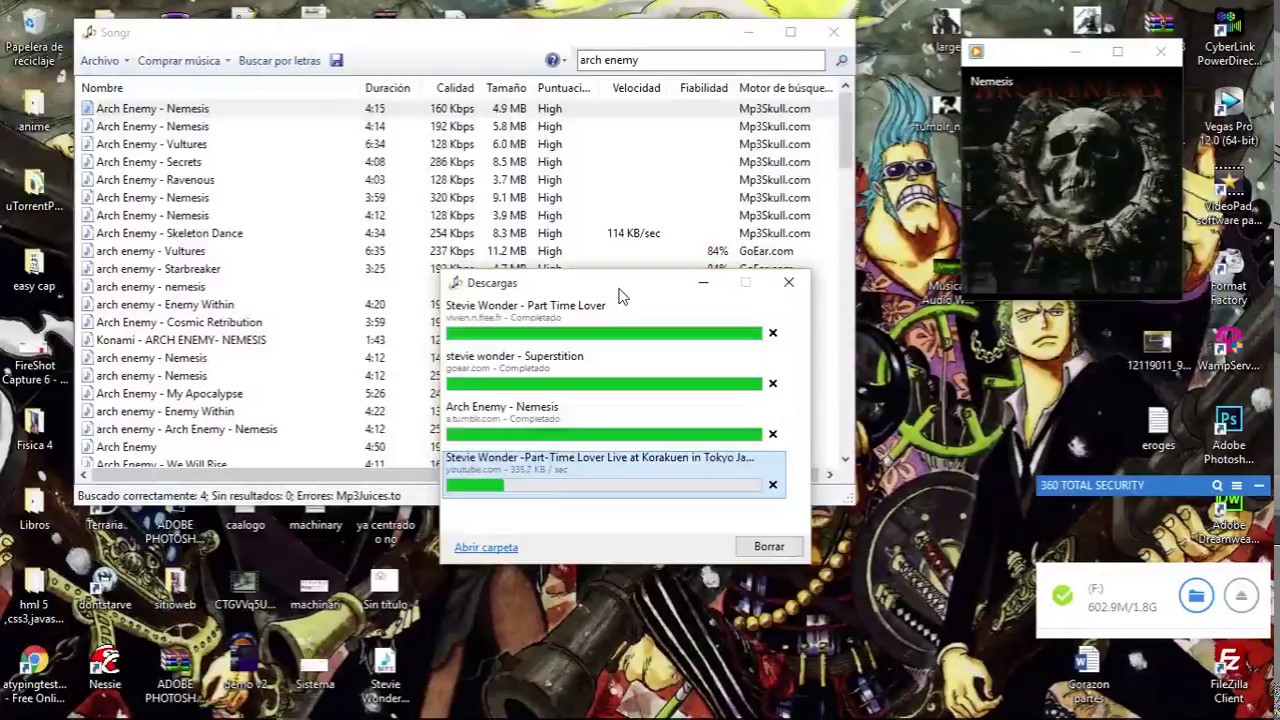Select the anime folder on the desktop

click(x=34, y=112)
